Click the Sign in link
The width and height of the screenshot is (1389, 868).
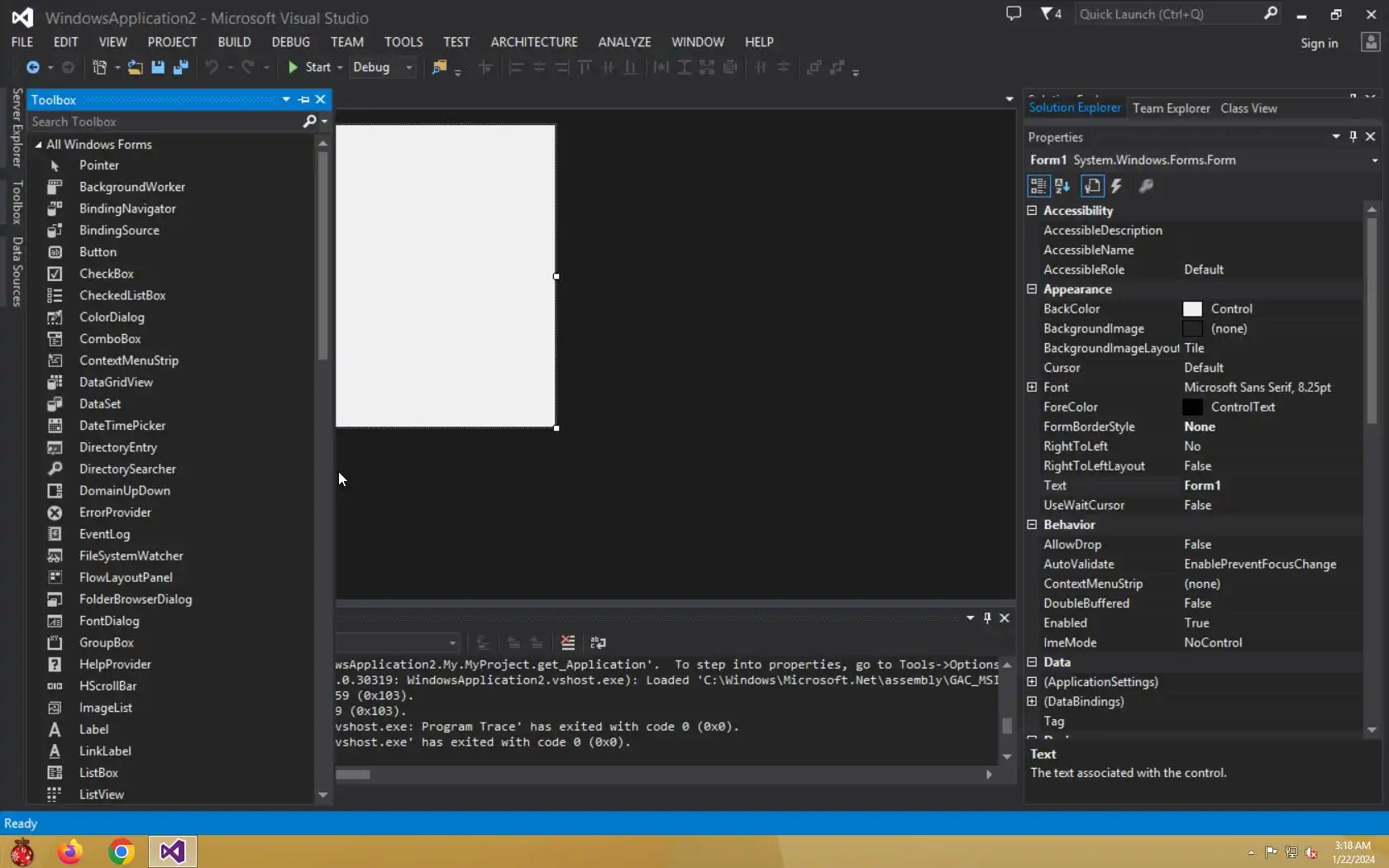tap(1319, 44)
